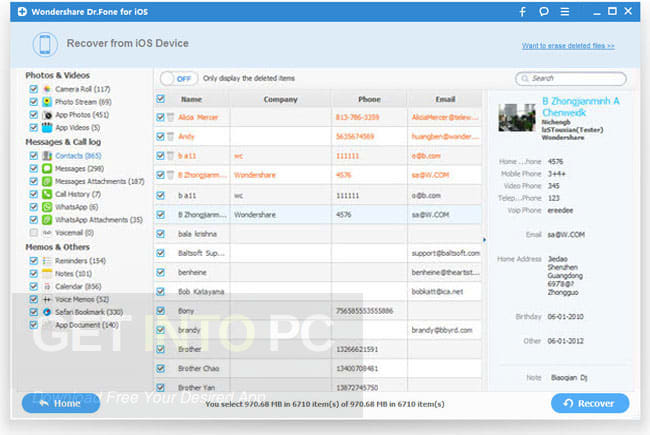Select the Messages (298) category
The height and width of the screenshot is (435, 650).
(x=79, y=168)
